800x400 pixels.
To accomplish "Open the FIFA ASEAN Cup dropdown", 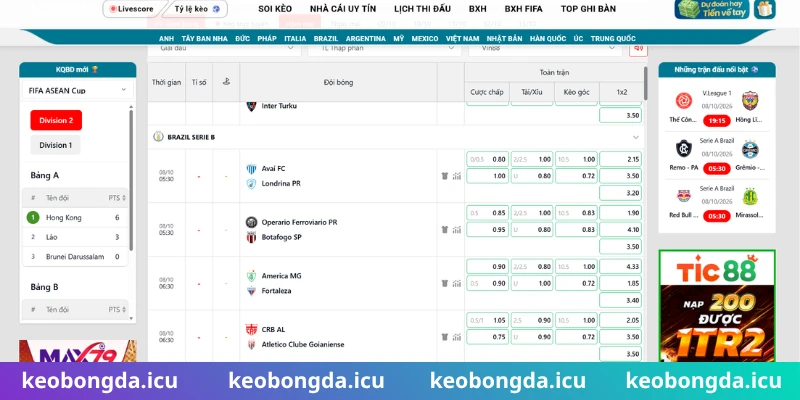I will (78, 90).
